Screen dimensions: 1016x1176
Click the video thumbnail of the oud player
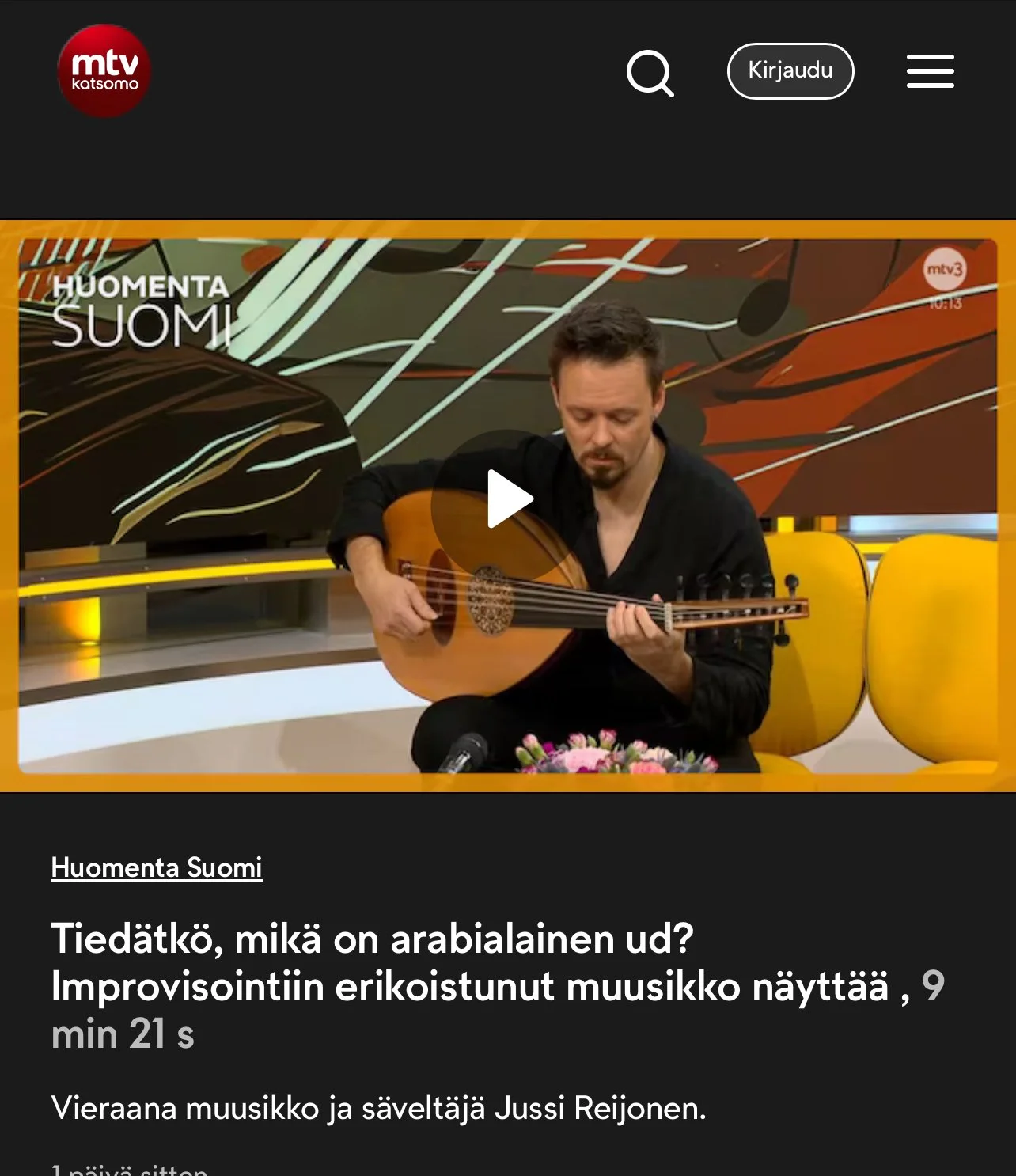pos(508,505)
